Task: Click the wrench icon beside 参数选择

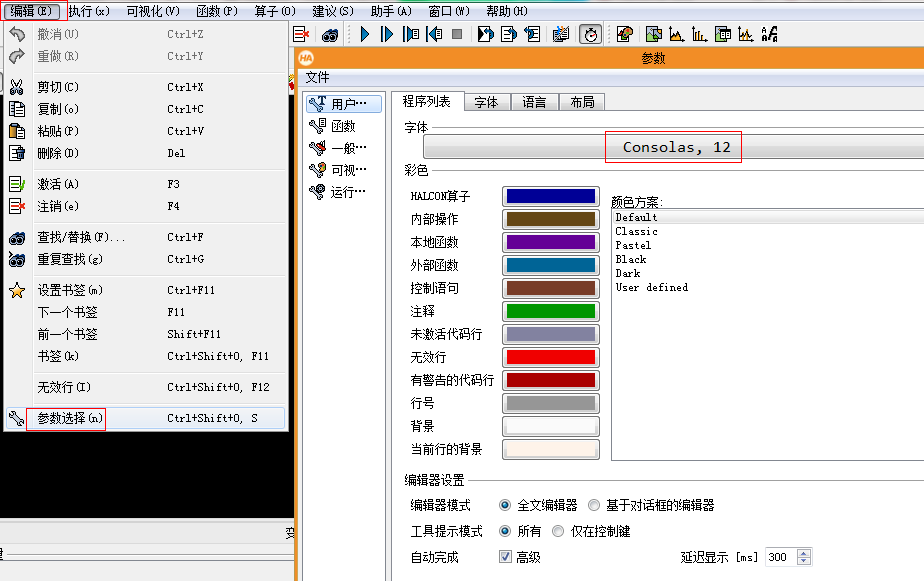Action: (x=16, y=418)
